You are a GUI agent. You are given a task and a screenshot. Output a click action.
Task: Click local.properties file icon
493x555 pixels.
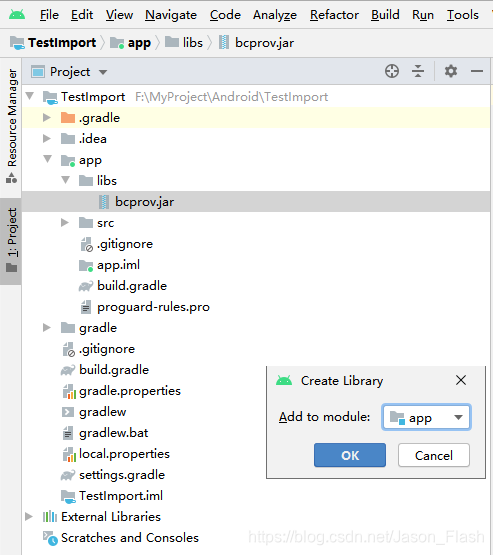(69, 454)
